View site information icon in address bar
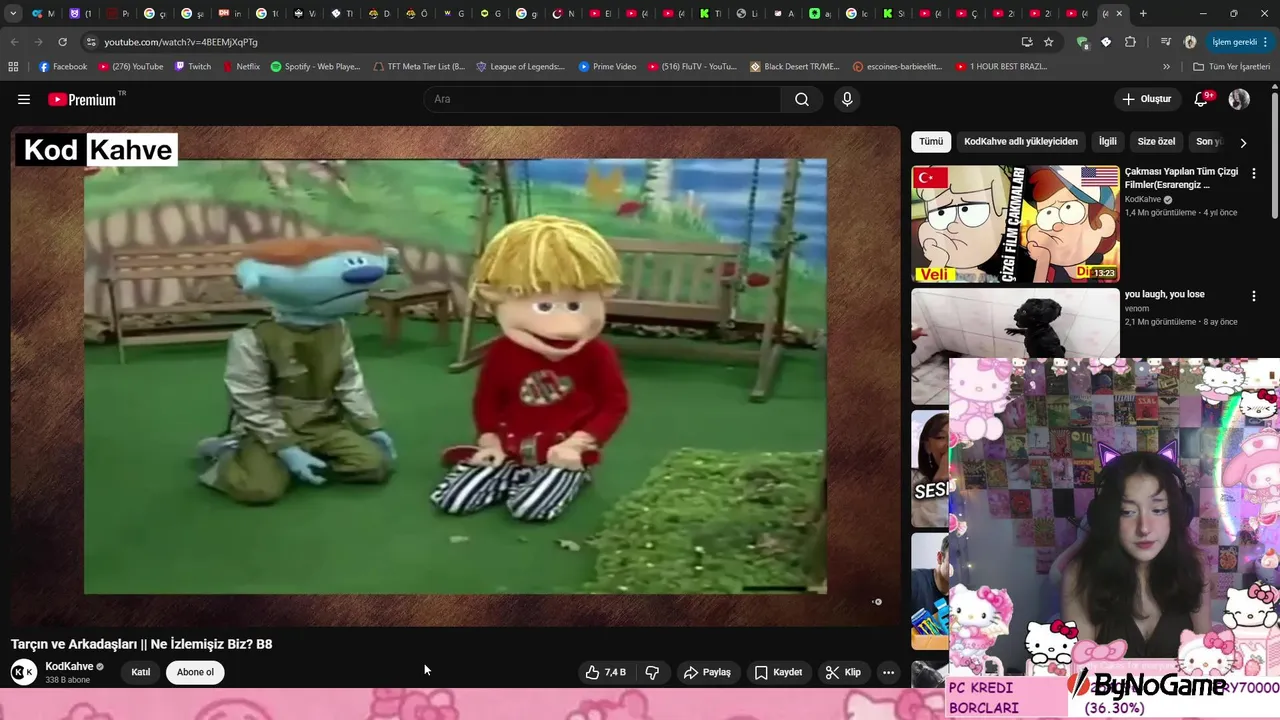Image resolution: width=1280 pixels, height=720 pixels. pos(91,42)
